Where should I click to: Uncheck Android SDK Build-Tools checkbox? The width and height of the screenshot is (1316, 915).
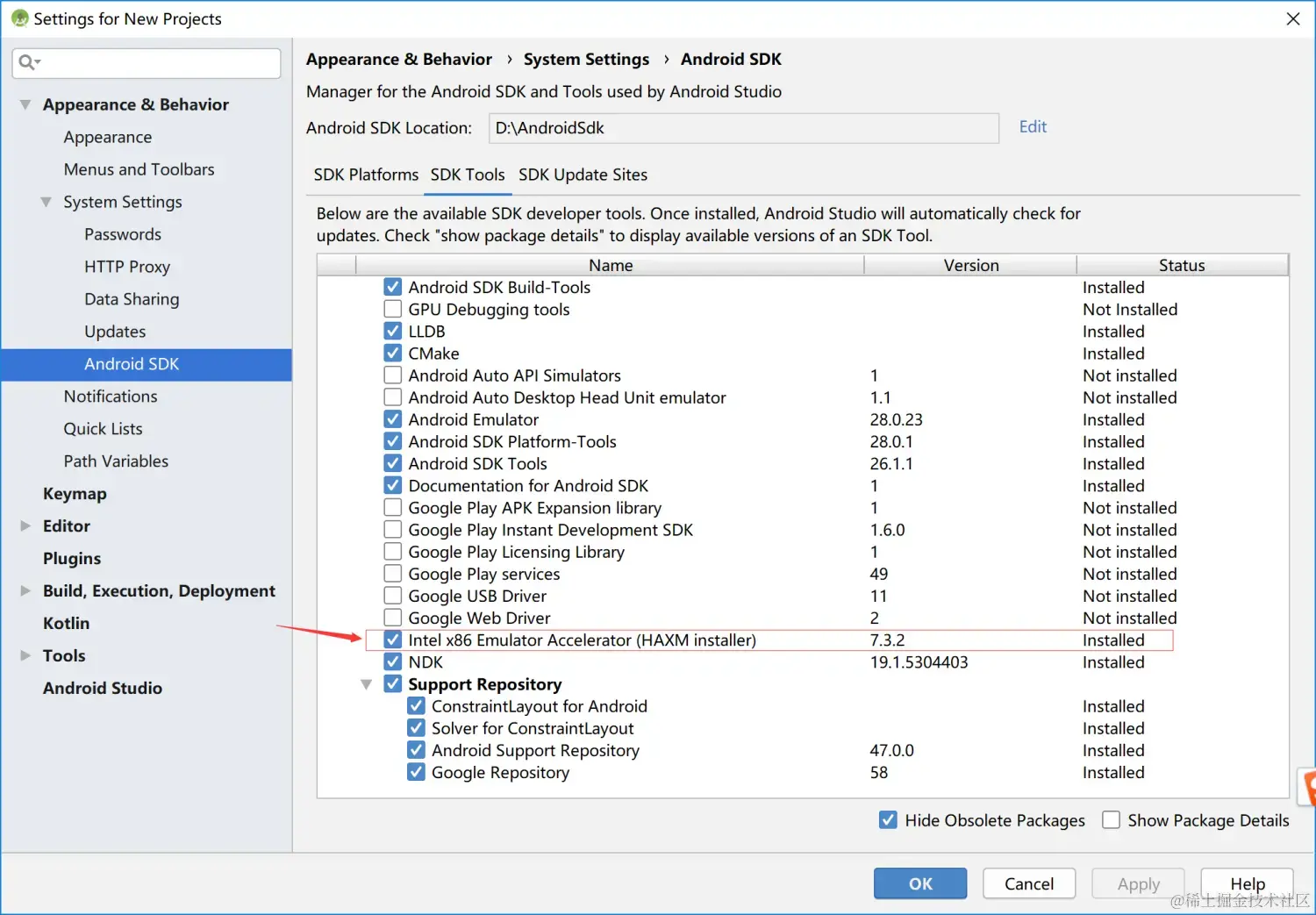tap(393, 287)
